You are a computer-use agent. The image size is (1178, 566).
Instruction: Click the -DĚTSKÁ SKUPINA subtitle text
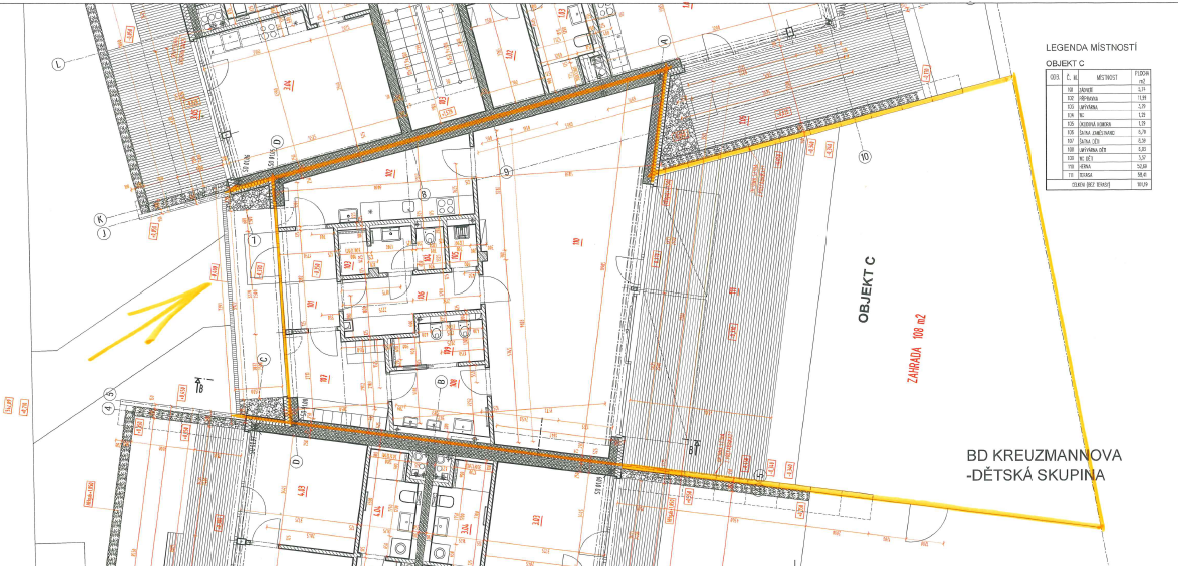[x=1035, y=476]
